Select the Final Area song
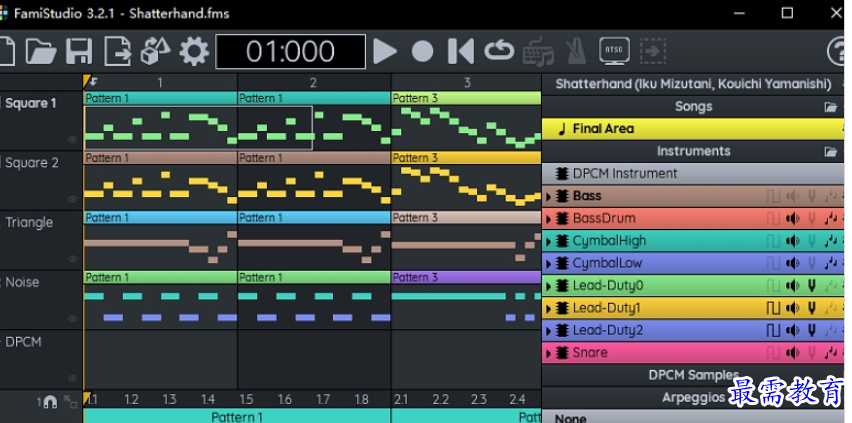This screenshot has height=423, width=852. pos(693,129)
